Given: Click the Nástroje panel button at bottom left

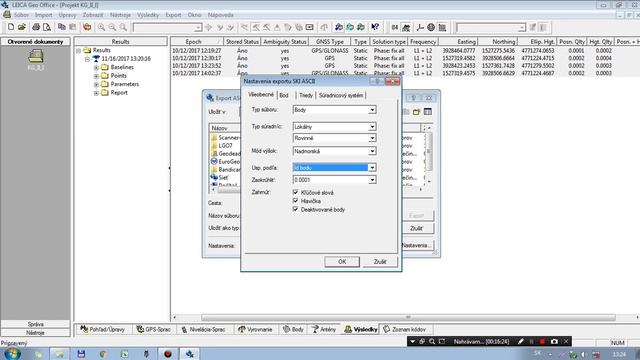Looking at the screenshot, I should click(36, 333).
